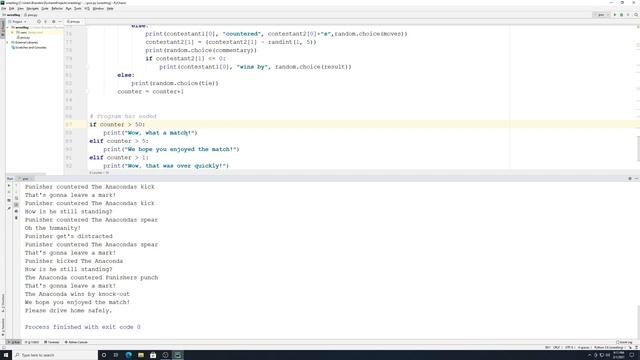Open the Event Log in status bar
Image resolution: width=640 pixels, height=360 pixels.
pos(624,342)
